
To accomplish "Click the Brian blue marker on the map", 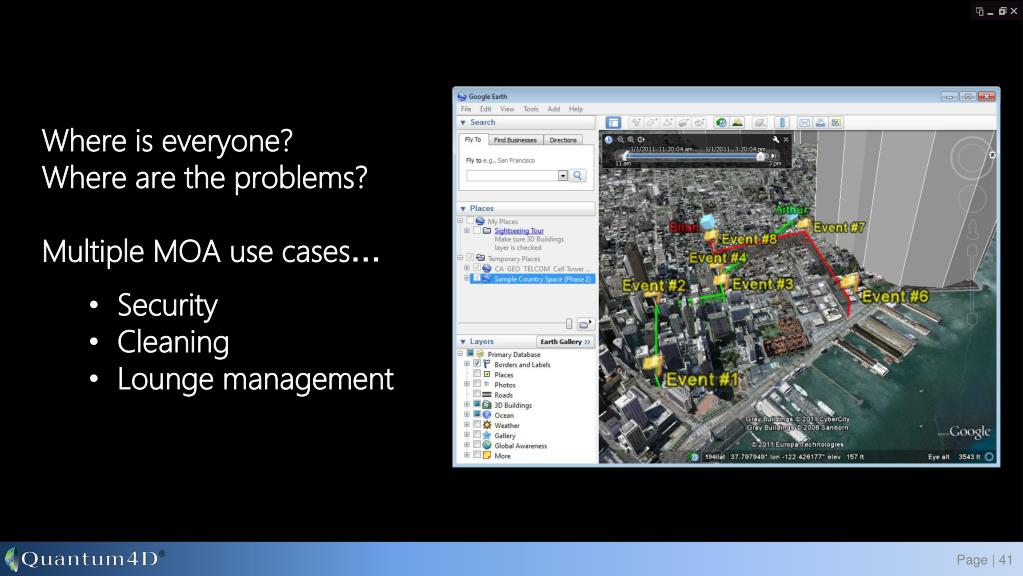I will point(707,223).
